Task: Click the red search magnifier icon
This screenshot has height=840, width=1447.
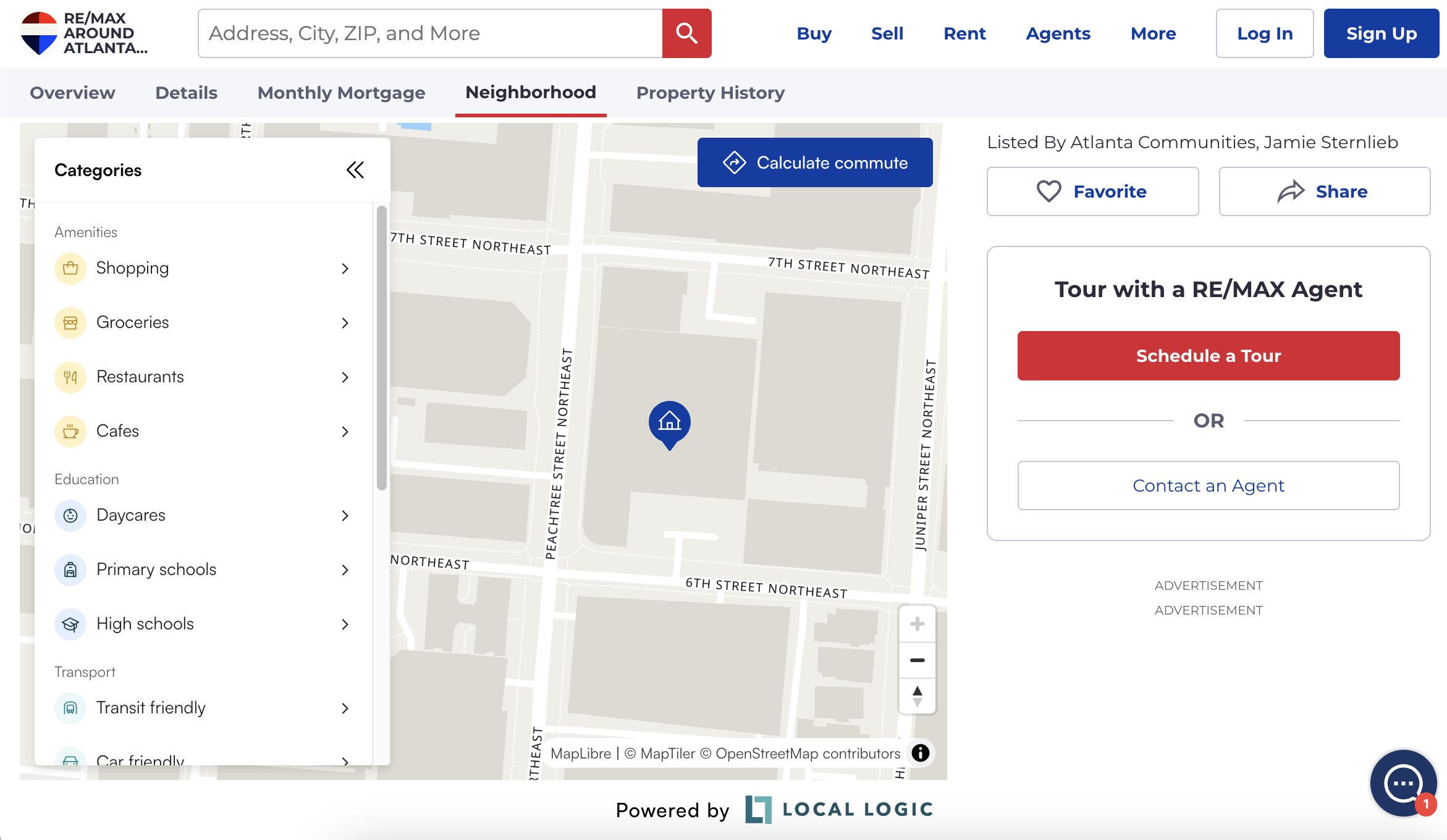Action: 686,33
